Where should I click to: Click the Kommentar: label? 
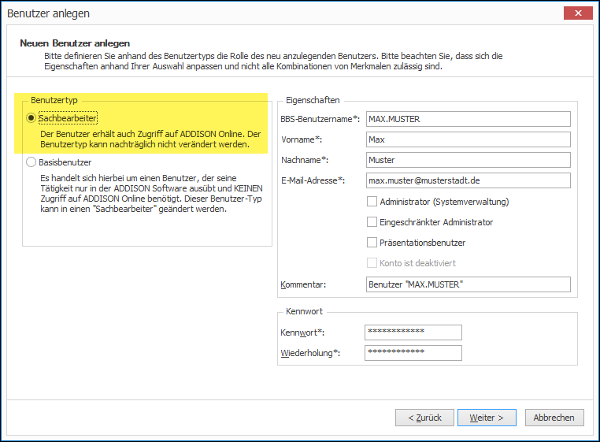pos(303,285)
